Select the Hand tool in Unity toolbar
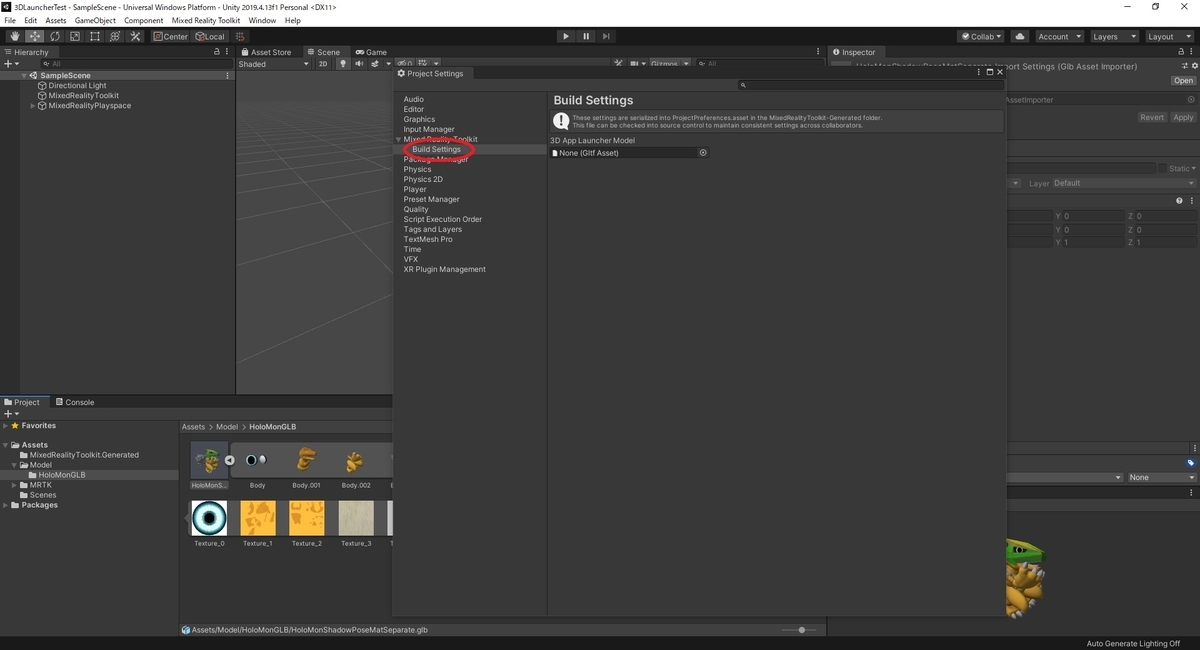The width and height of the screenshot is (1200, 650). click(x=14, y=36)
